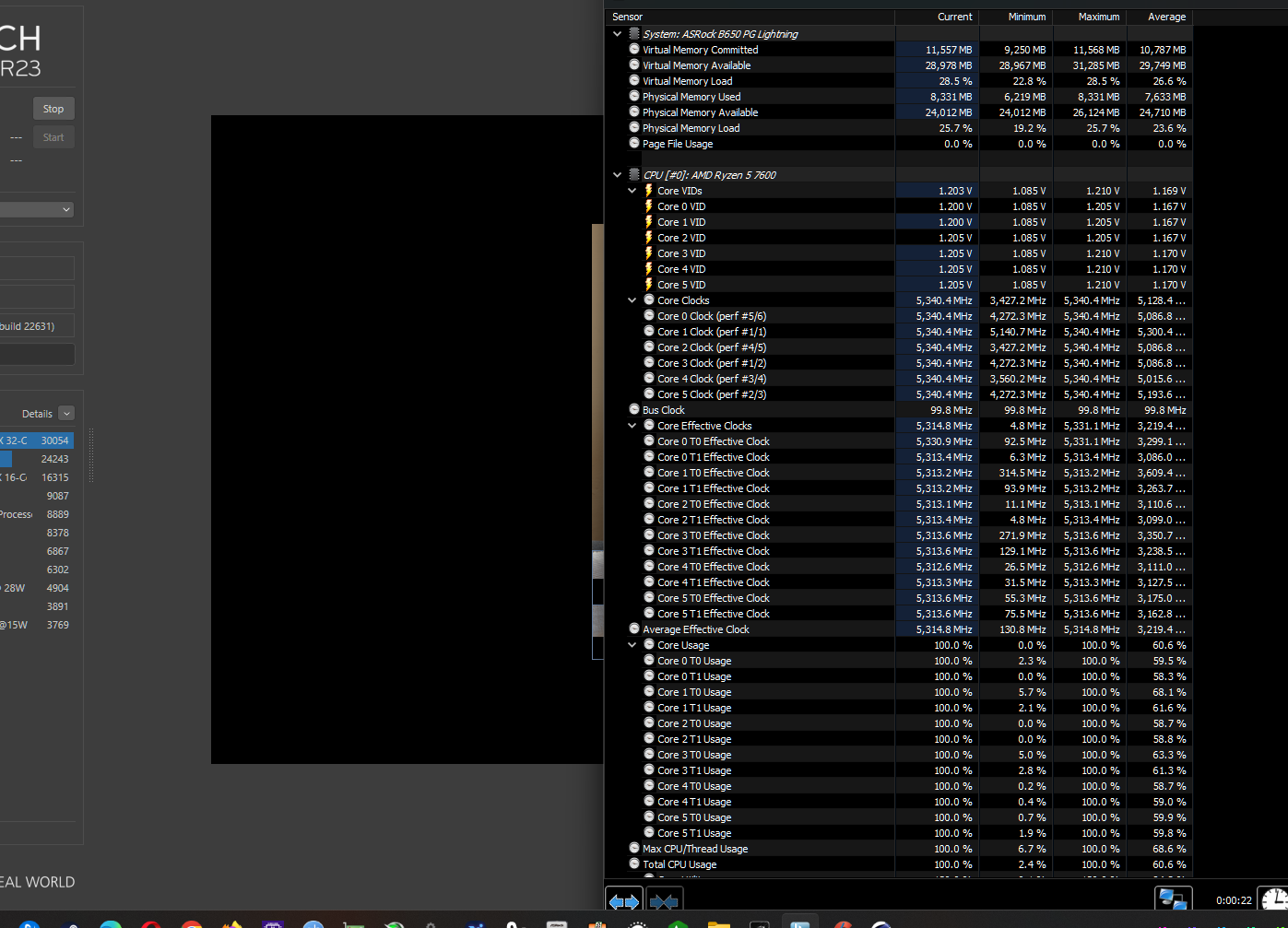Click the chip icon beside System: ASRock B650 PG Lightning

(x=634, y=33)
